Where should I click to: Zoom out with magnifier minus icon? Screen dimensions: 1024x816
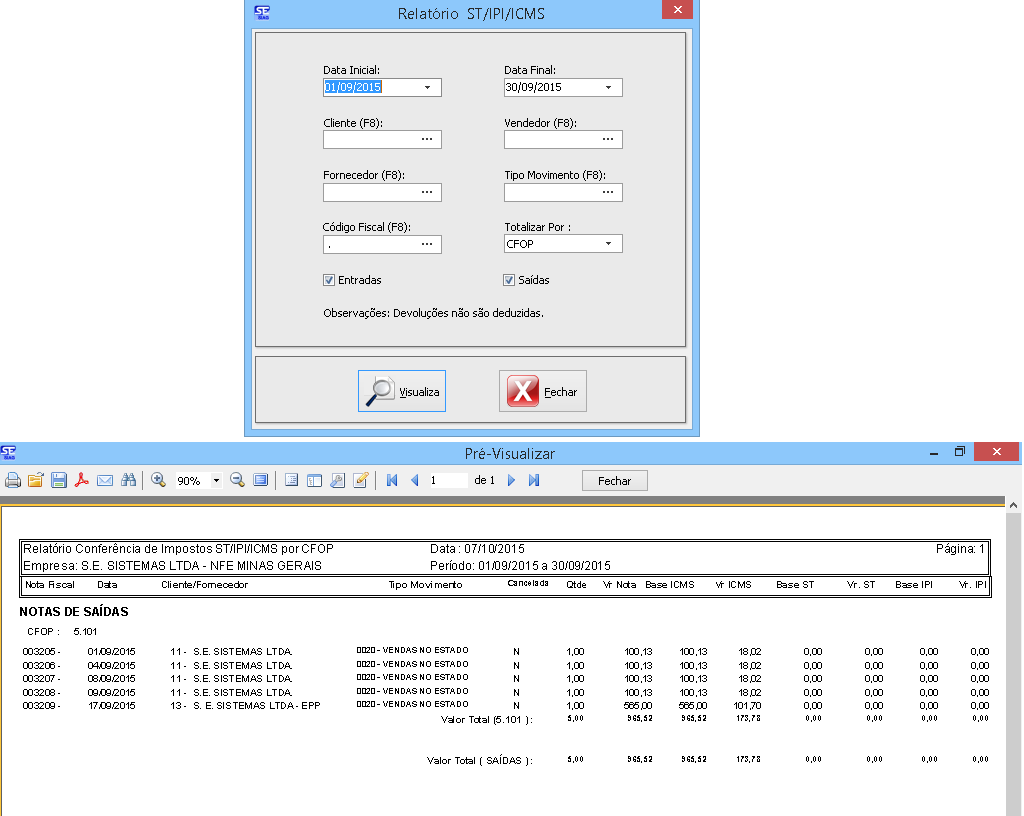click(238, 481)
